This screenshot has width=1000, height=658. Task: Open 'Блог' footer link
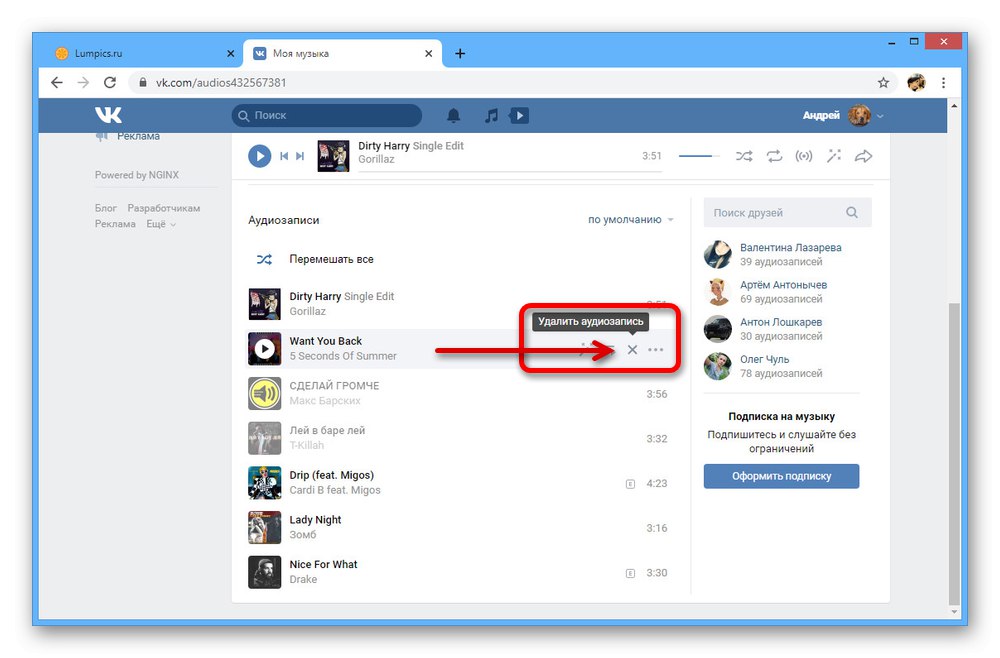tap(106, 208)
